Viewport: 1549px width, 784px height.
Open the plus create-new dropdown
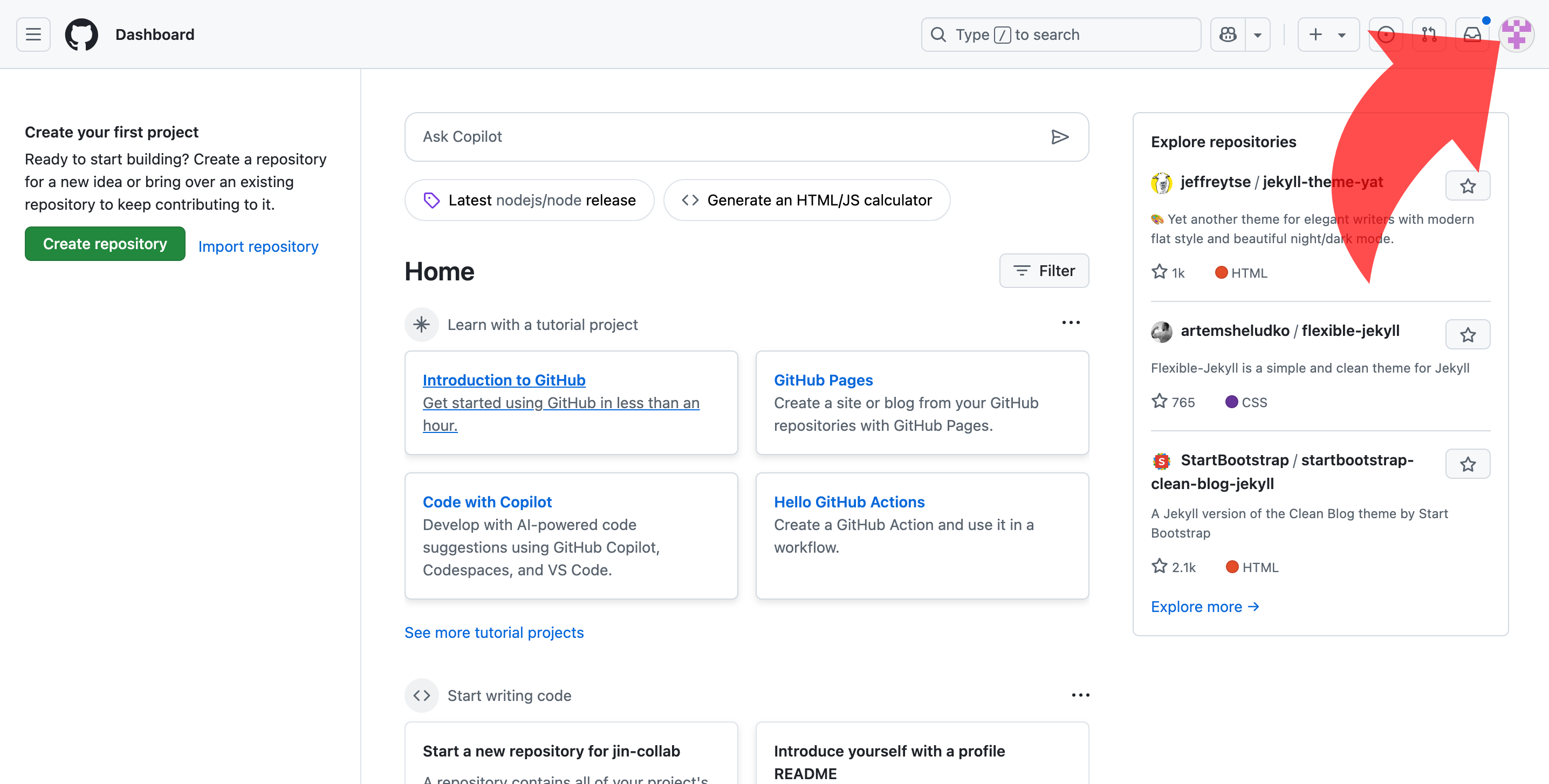pos(1328,35)
